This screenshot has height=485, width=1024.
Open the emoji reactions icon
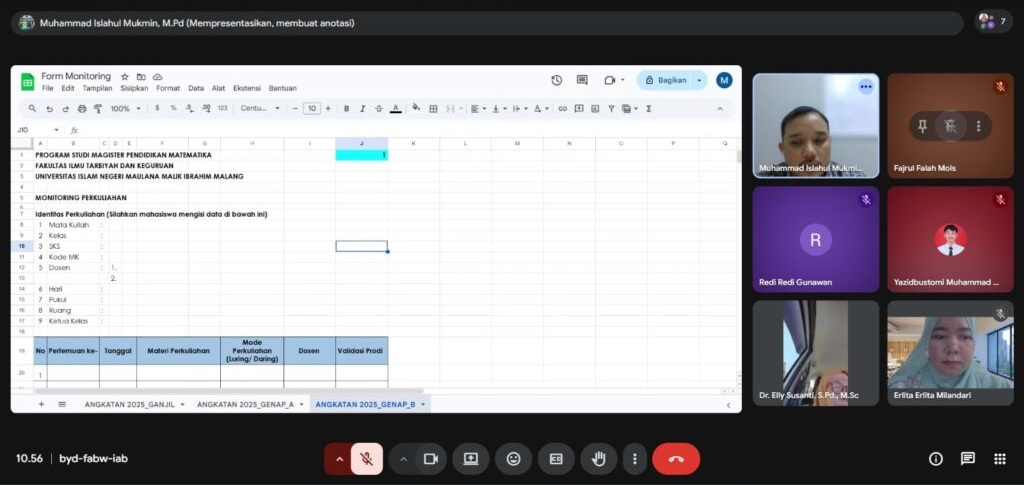(x=514, y=459)
